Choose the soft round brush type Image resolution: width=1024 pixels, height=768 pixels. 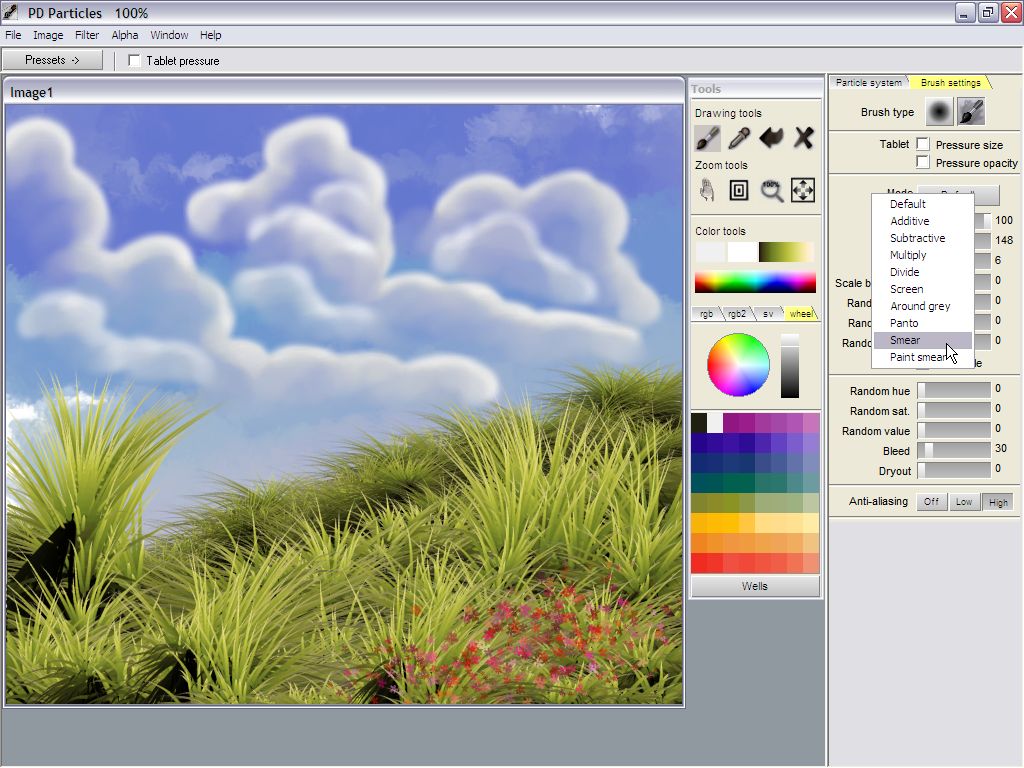point(938,112)
